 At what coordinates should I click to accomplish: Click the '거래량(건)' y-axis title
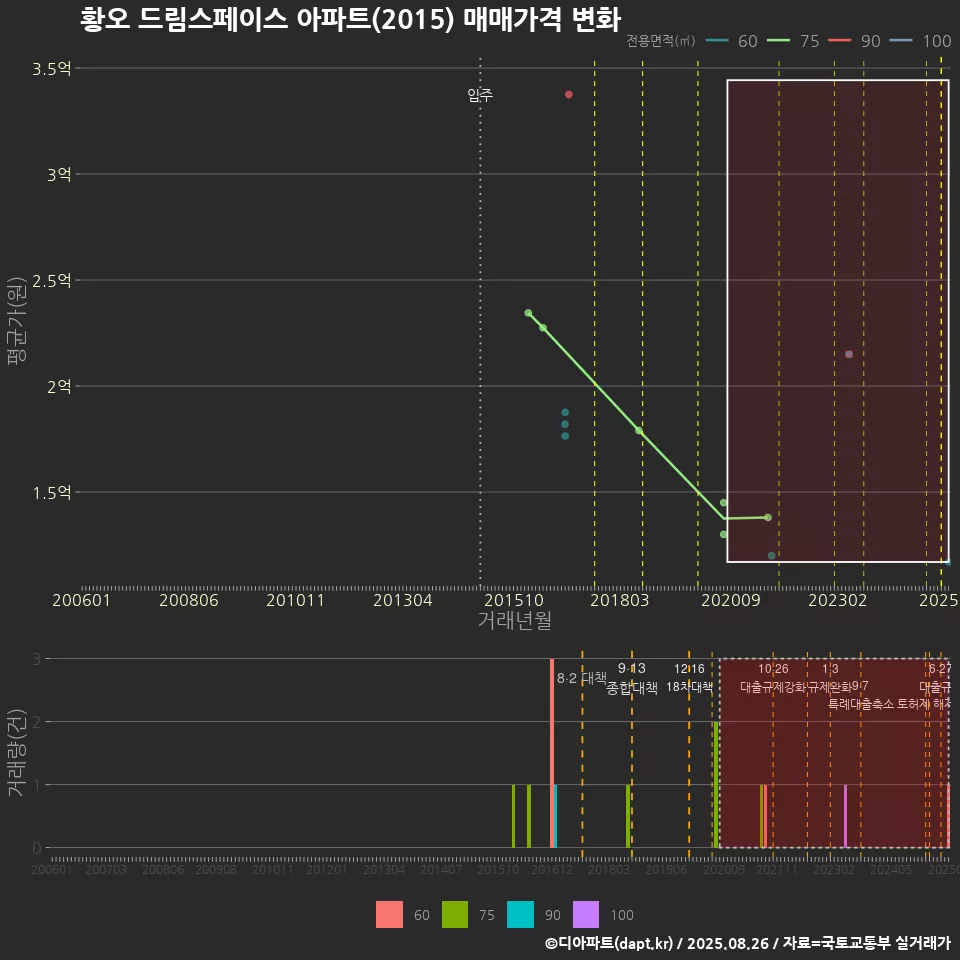click(15, 753)
